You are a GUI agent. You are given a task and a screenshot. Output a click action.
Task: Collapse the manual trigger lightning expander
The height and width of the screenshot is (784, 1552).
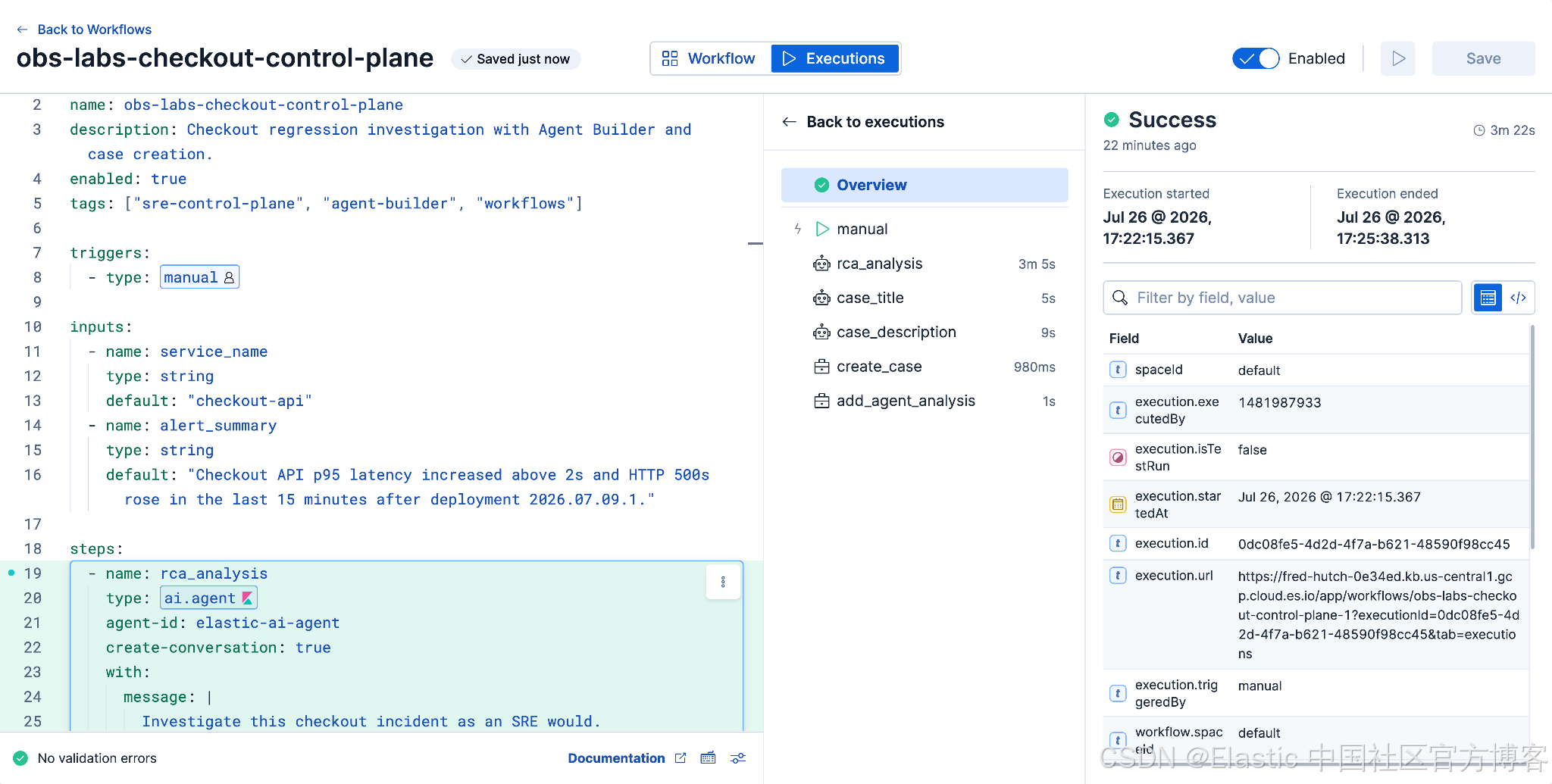point(798,229)
